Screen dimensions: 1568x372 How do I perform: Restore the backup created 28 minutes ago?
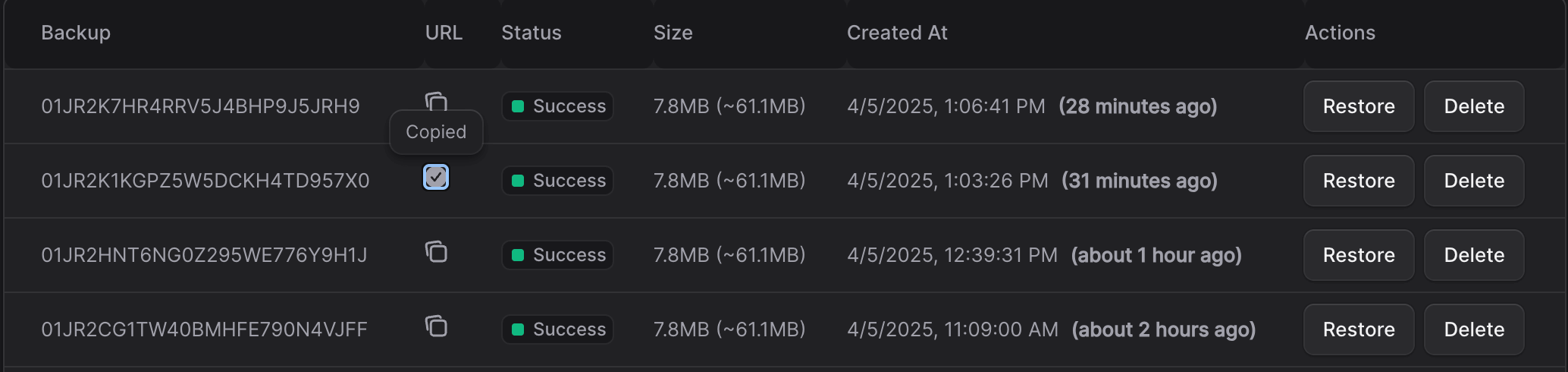coord(1358,106)
